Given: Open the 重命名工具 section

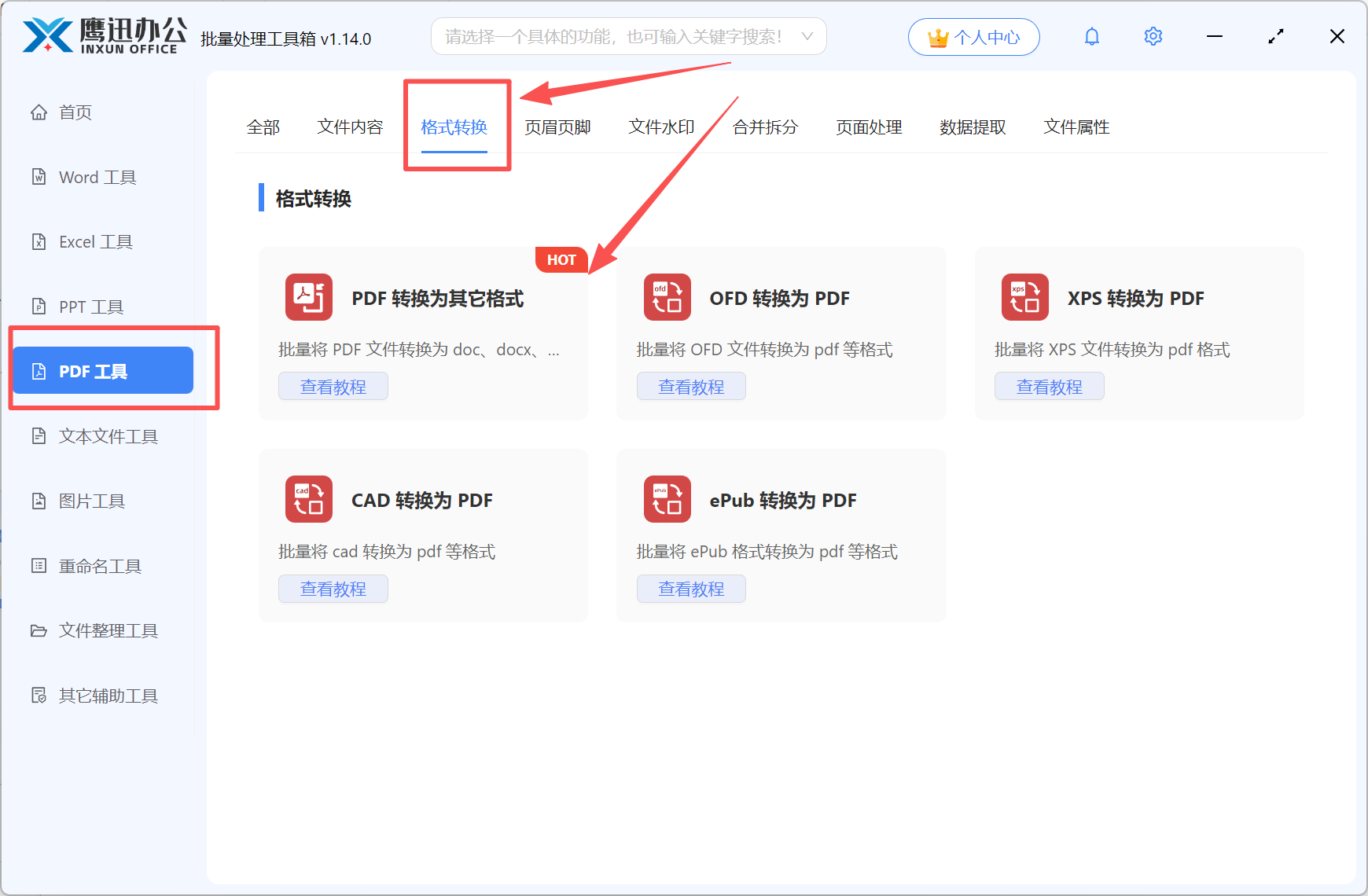Looking at the screenshot, I should click(x=98, y=565).
